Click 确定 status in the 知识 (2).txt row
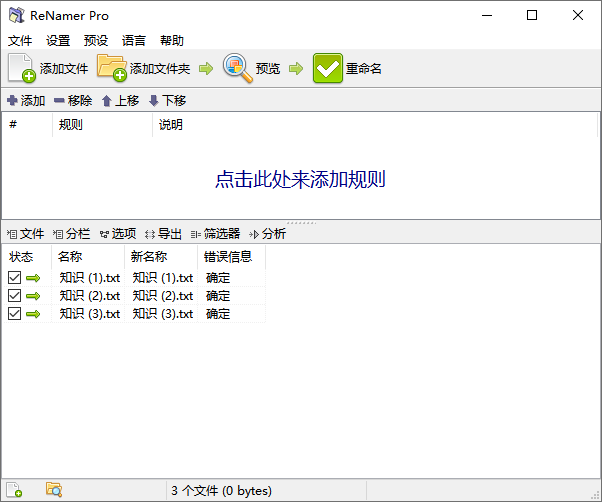This screenshot has height=502, width=602. click(x=218, y=296)
